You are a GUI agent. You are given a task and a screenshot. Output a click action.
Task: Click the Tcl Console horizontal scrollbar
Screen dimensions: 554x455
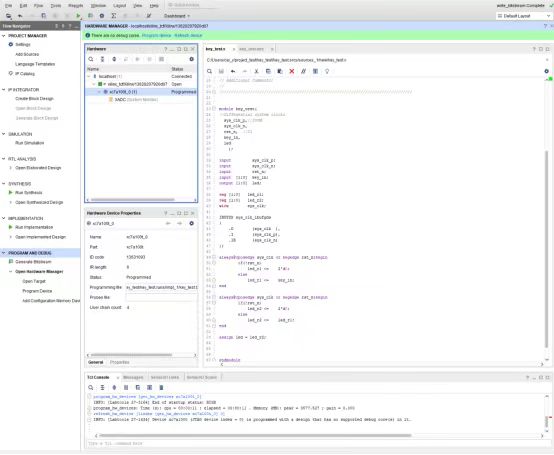click(x=255, y=436)
